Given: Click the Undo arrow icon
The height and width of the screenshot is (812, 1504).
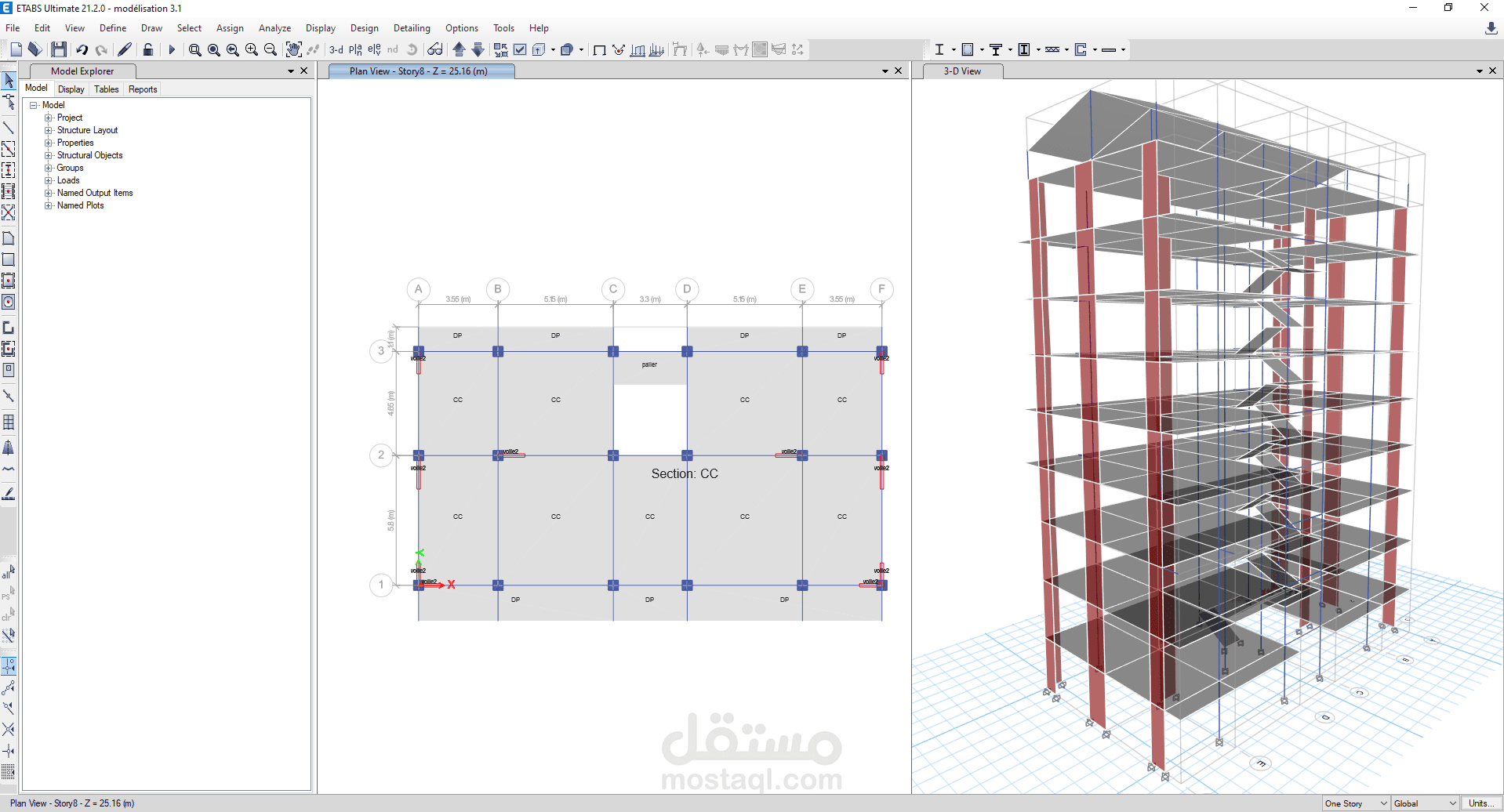Looking at the screenshot, I should pyautogui.click(x=82, y=49).
